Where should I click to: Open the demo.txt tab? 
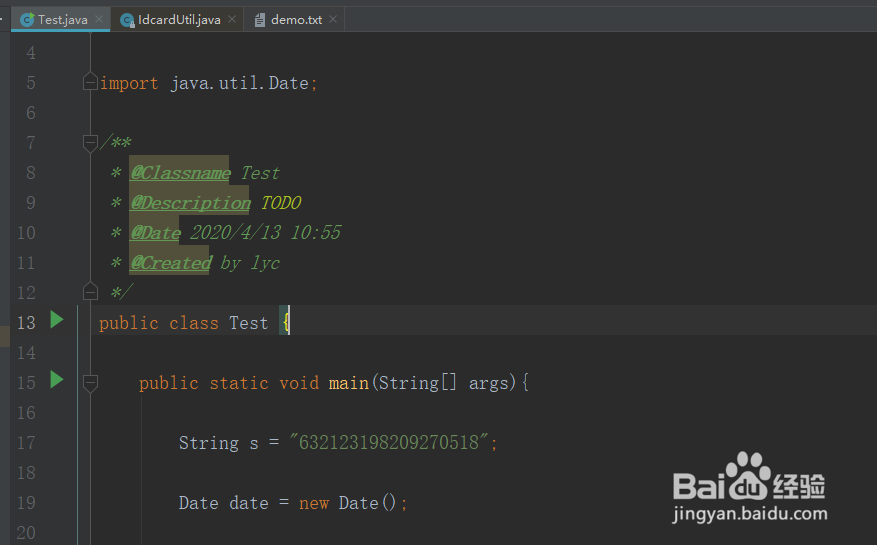pos(295,20)
